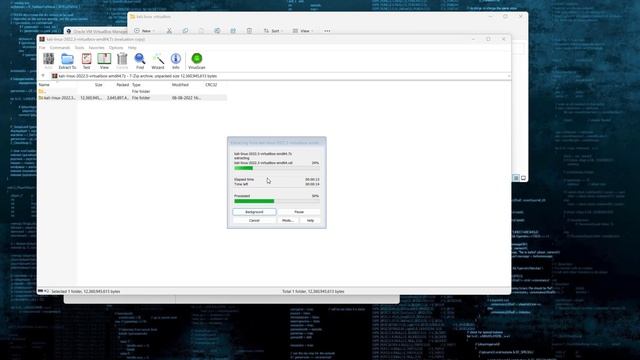The width and height of the screenshot is (640, 360).
Task: Open the Sort dropdown in File Explorer
Action: coord(274,31)
